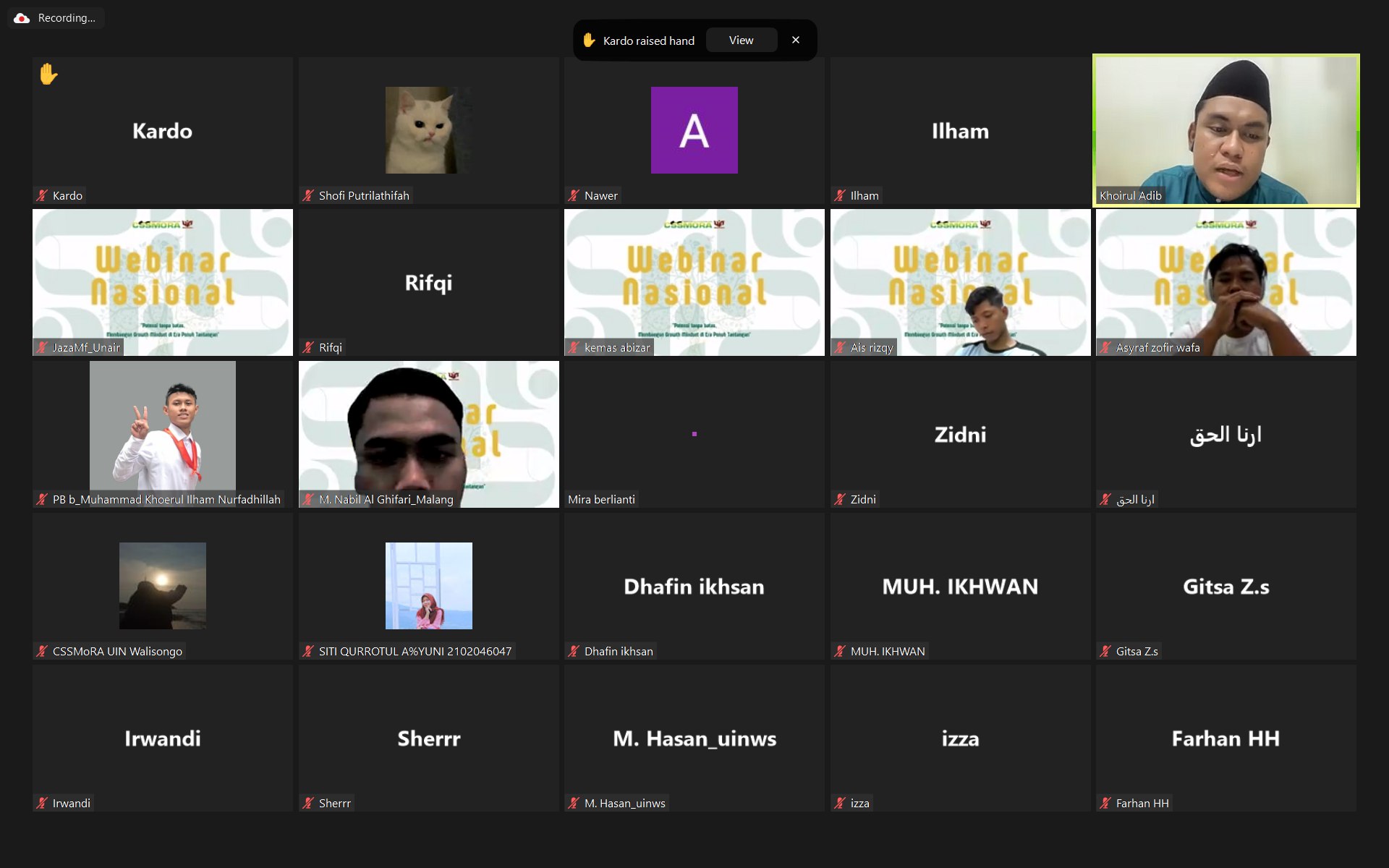Click muted mic icon beside Irwandi label
This screenshot has width=1389, height=868.
42,803
